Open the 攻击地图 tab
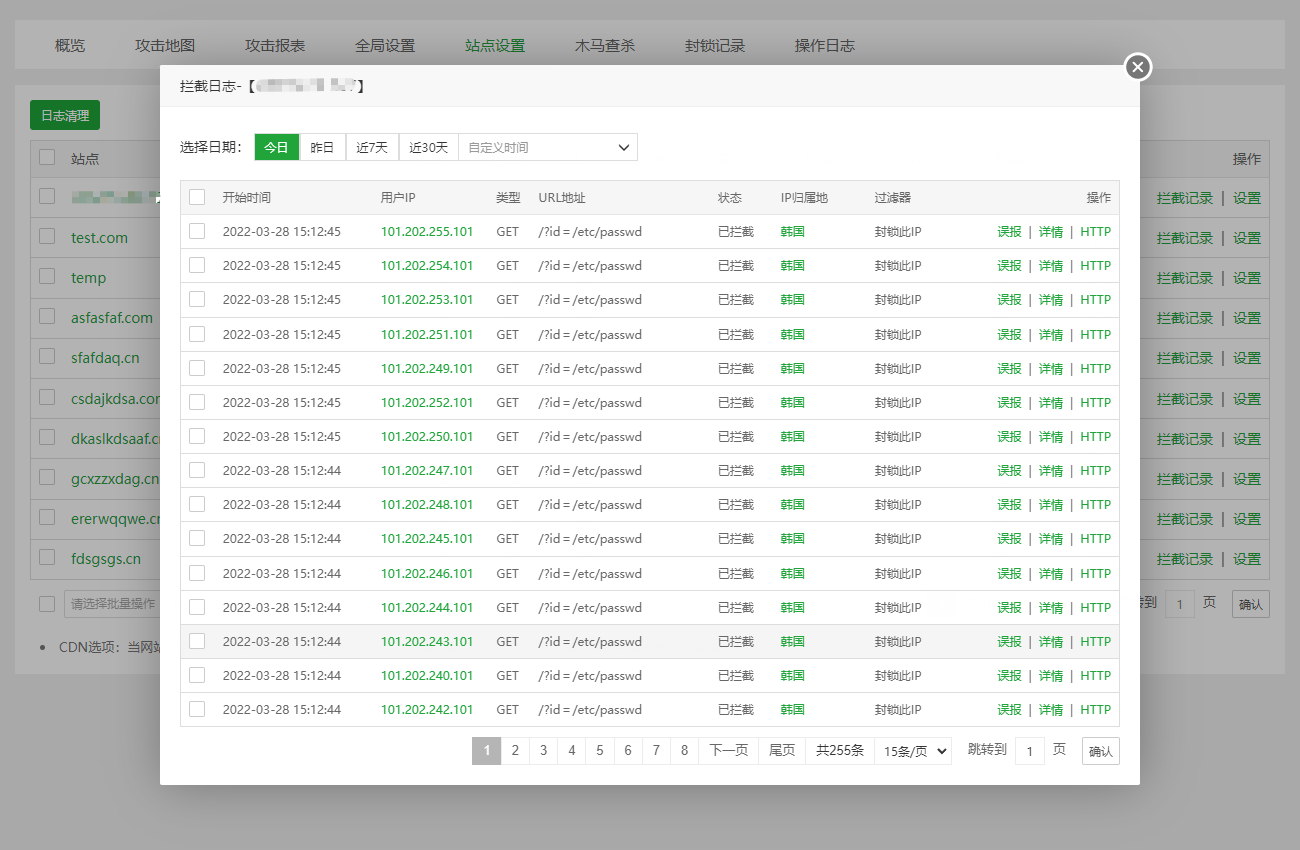This screenshot has height=850, width=1300. tap(165, 45)
